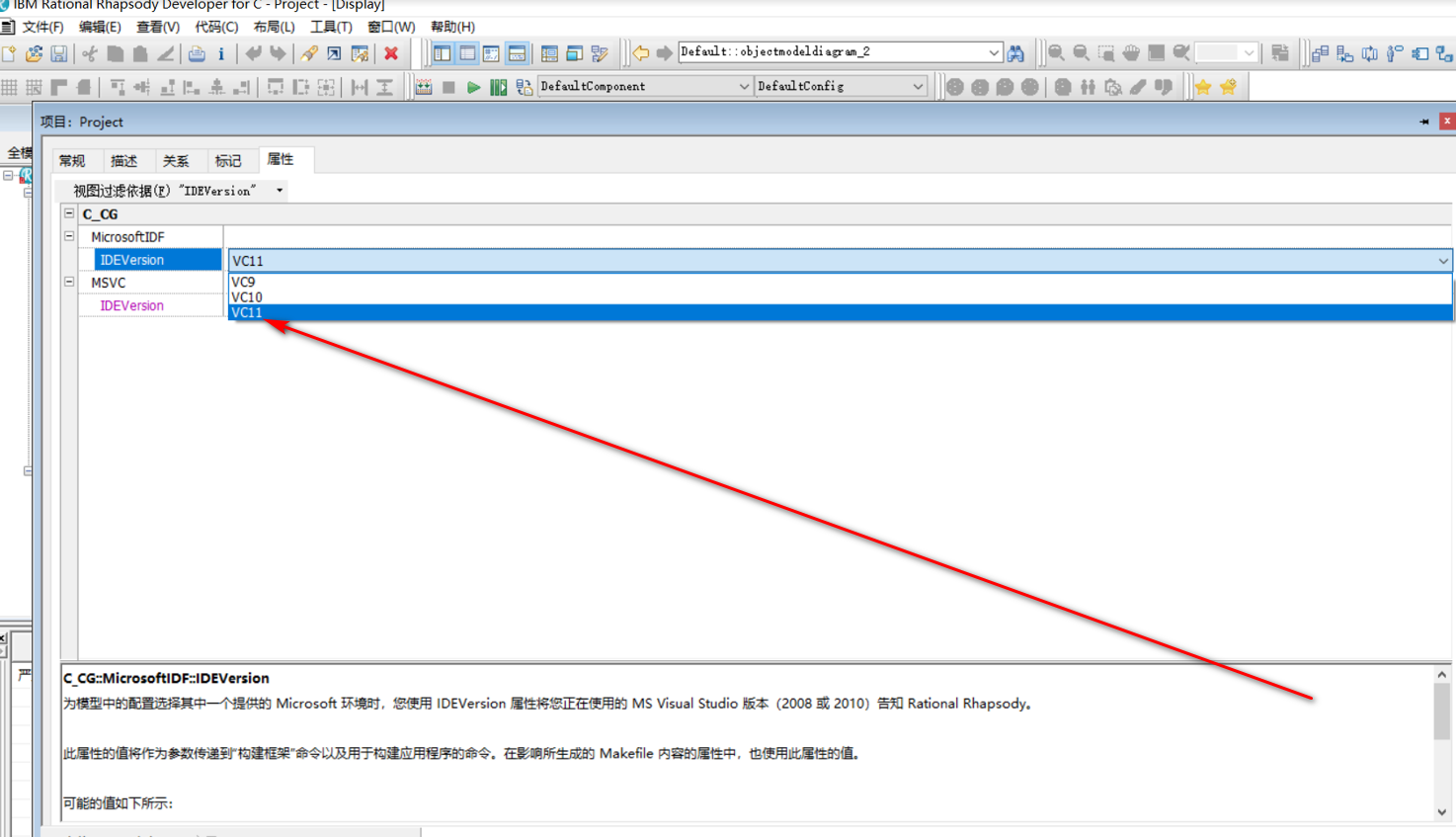Select the Undo arrow icon

pyautogui.click(x=253, y=52)
